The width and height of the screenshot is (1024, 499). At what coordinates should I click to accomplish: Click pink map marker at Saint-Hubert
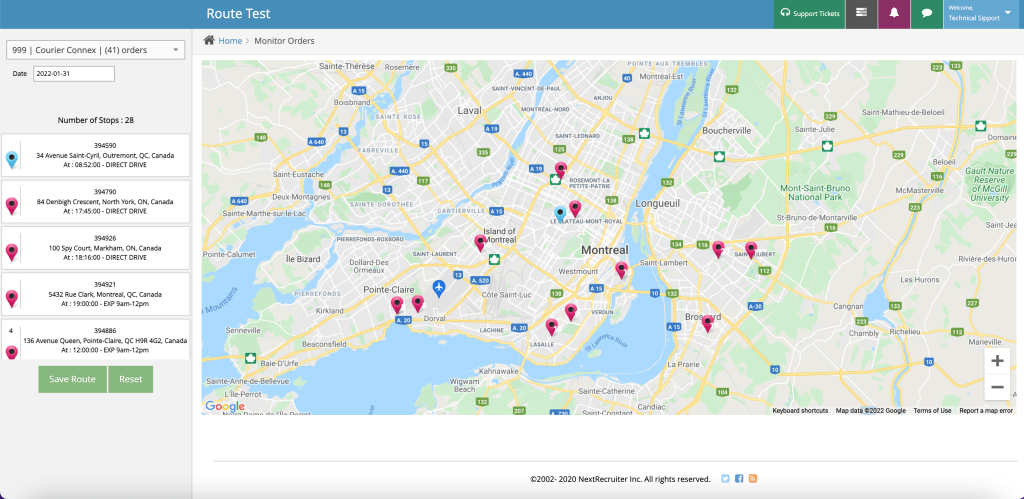point(751,250)
